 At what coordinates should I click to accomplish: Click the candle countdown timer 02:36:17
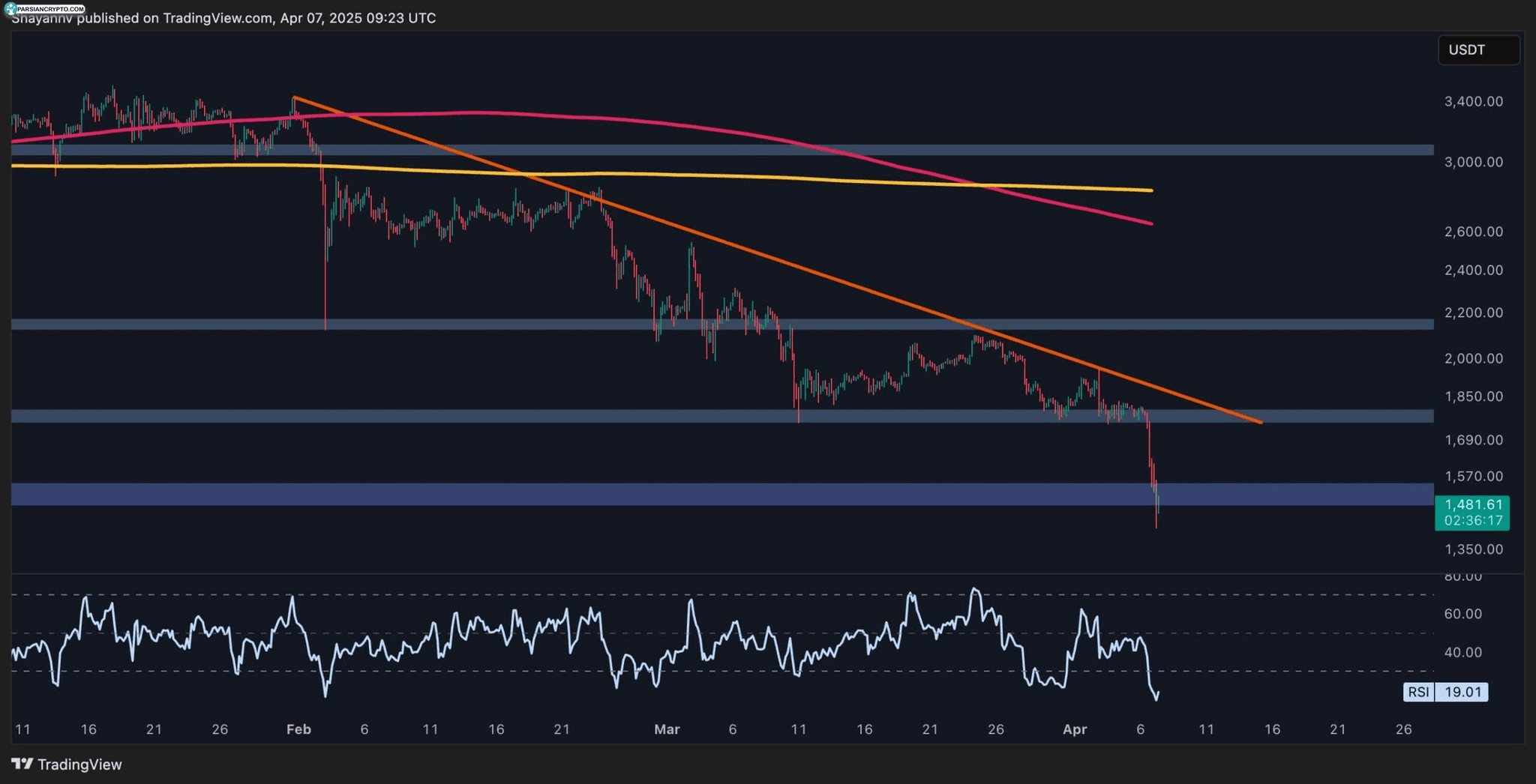click(1473, 520)
